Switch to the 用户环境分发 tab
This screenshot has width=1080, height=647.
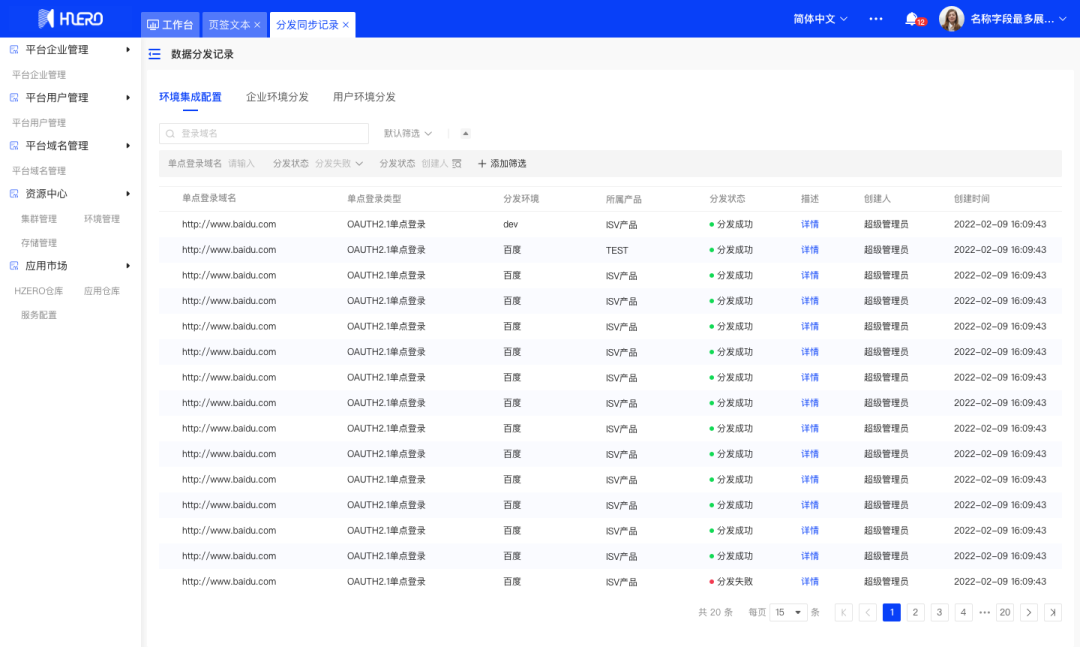pos(364,97)
